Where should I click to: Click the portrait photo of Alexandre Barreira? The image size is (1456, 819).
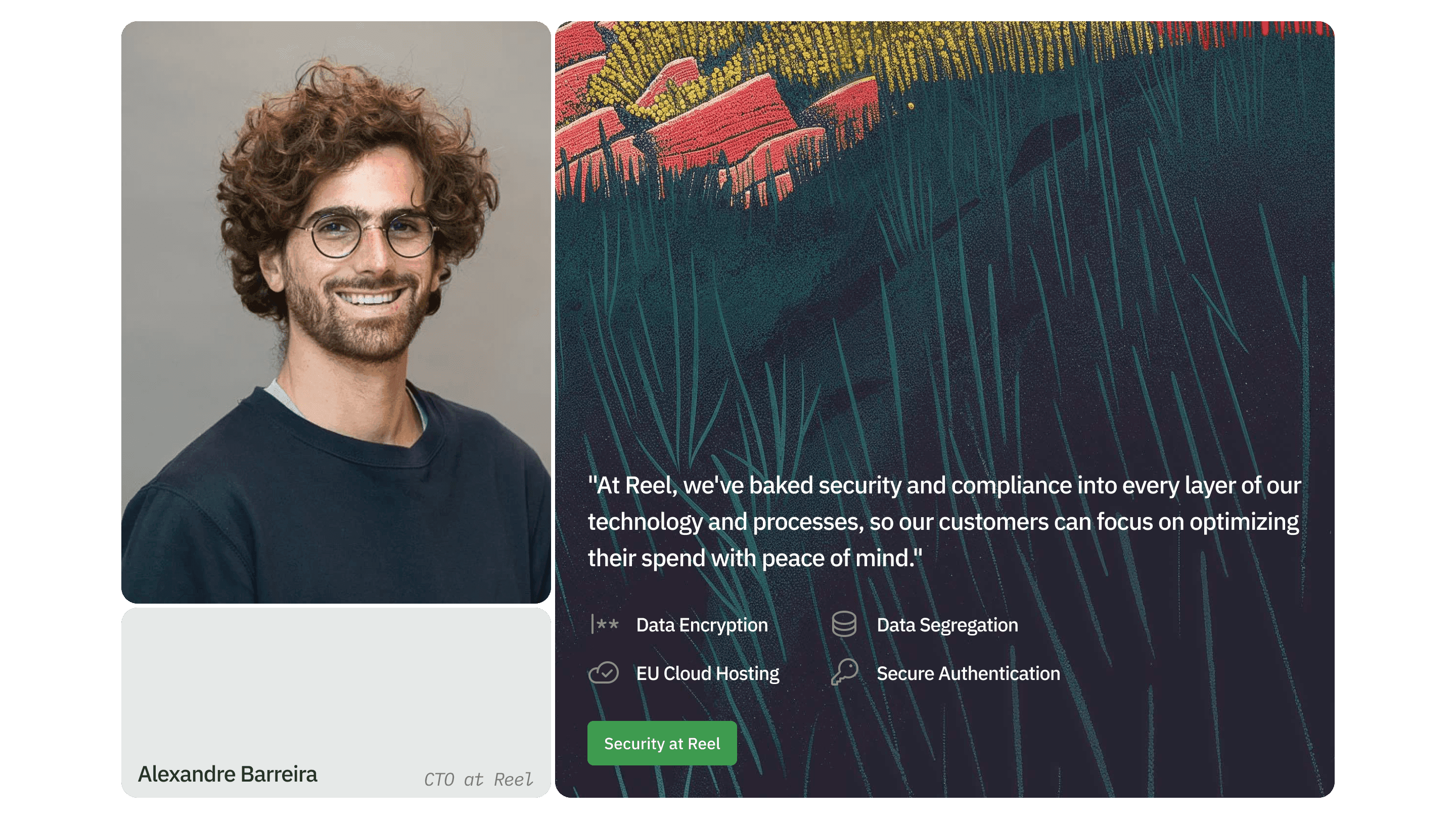336,312
